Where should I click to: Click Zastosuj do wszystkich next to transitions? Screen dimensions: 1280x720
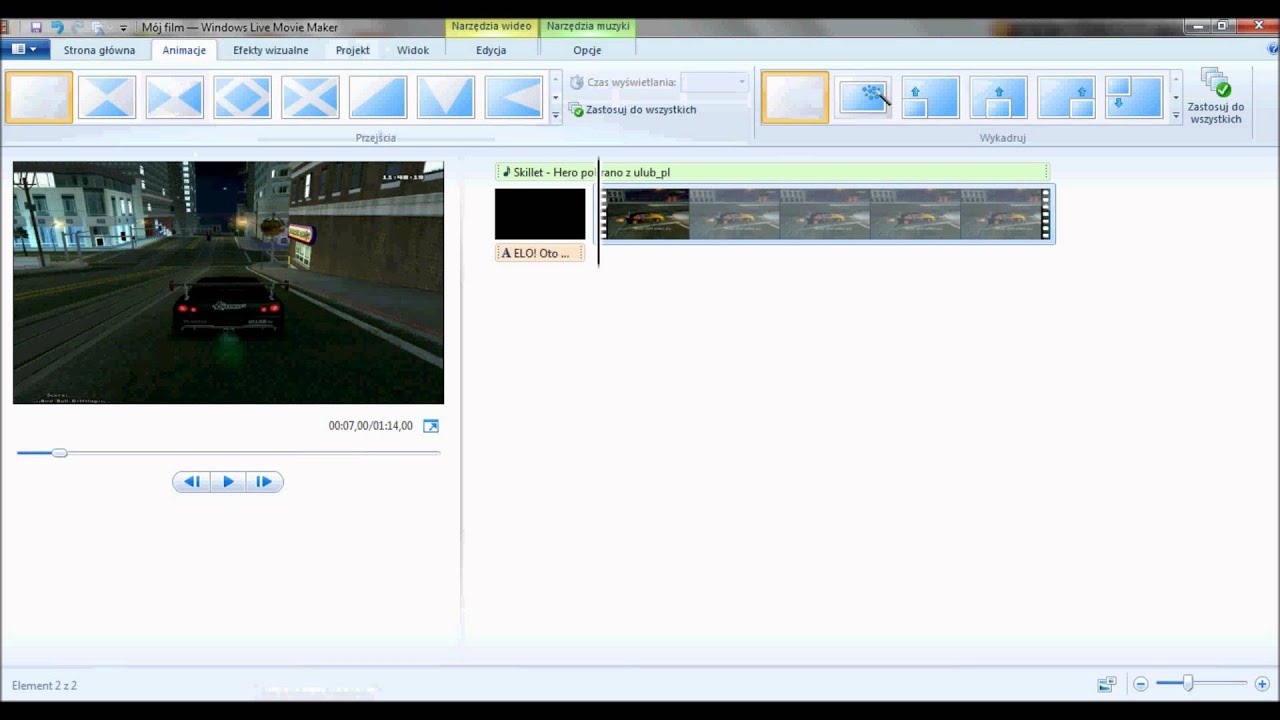point(633,110)
